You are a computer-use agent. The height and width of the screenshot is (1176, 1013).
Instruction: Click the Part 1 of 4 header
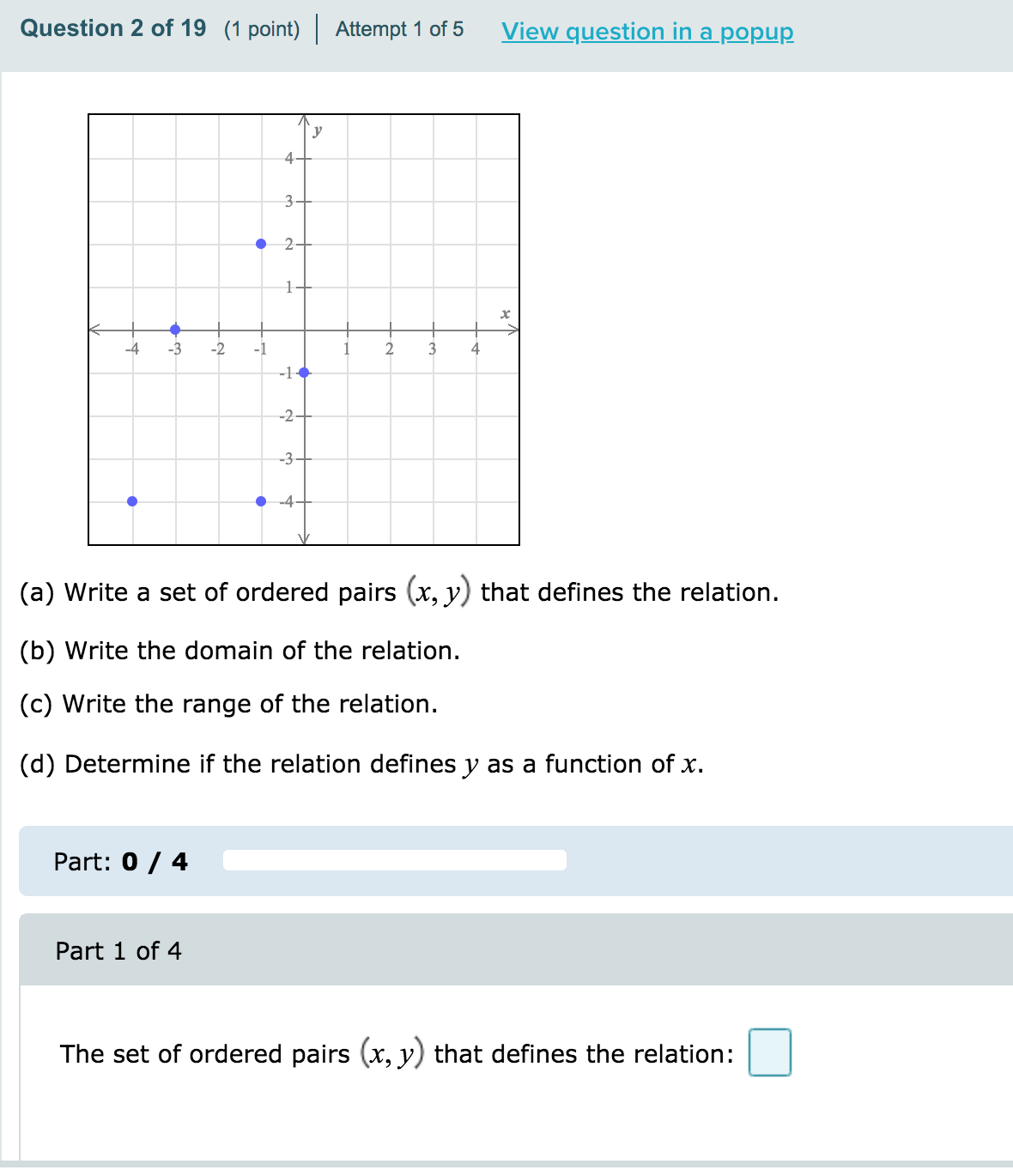point(118,951)
